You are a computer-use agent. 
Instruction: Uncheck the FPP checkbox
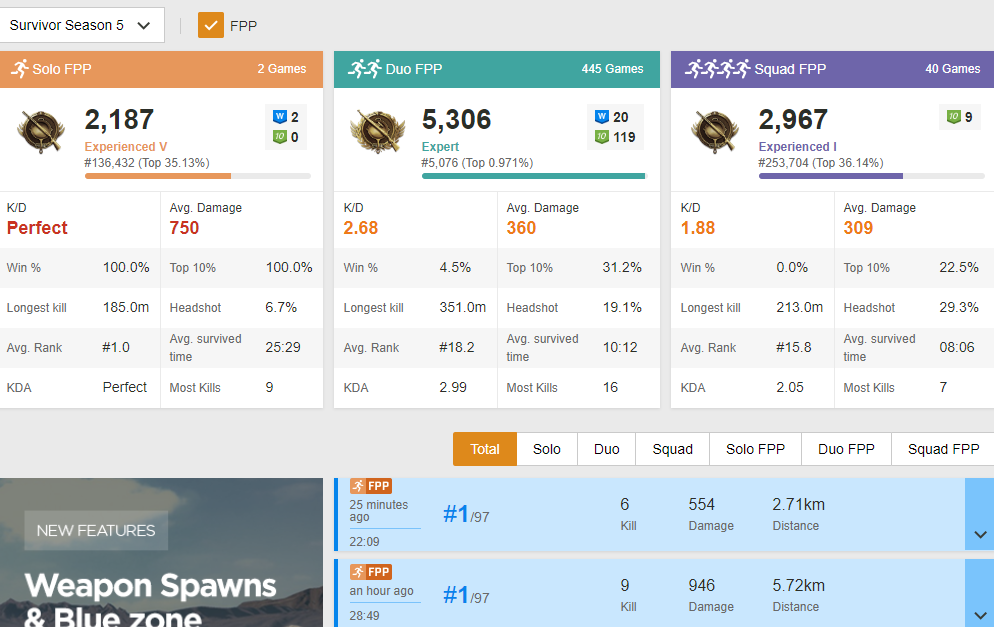pyautogui.click(x=211, y=25)
